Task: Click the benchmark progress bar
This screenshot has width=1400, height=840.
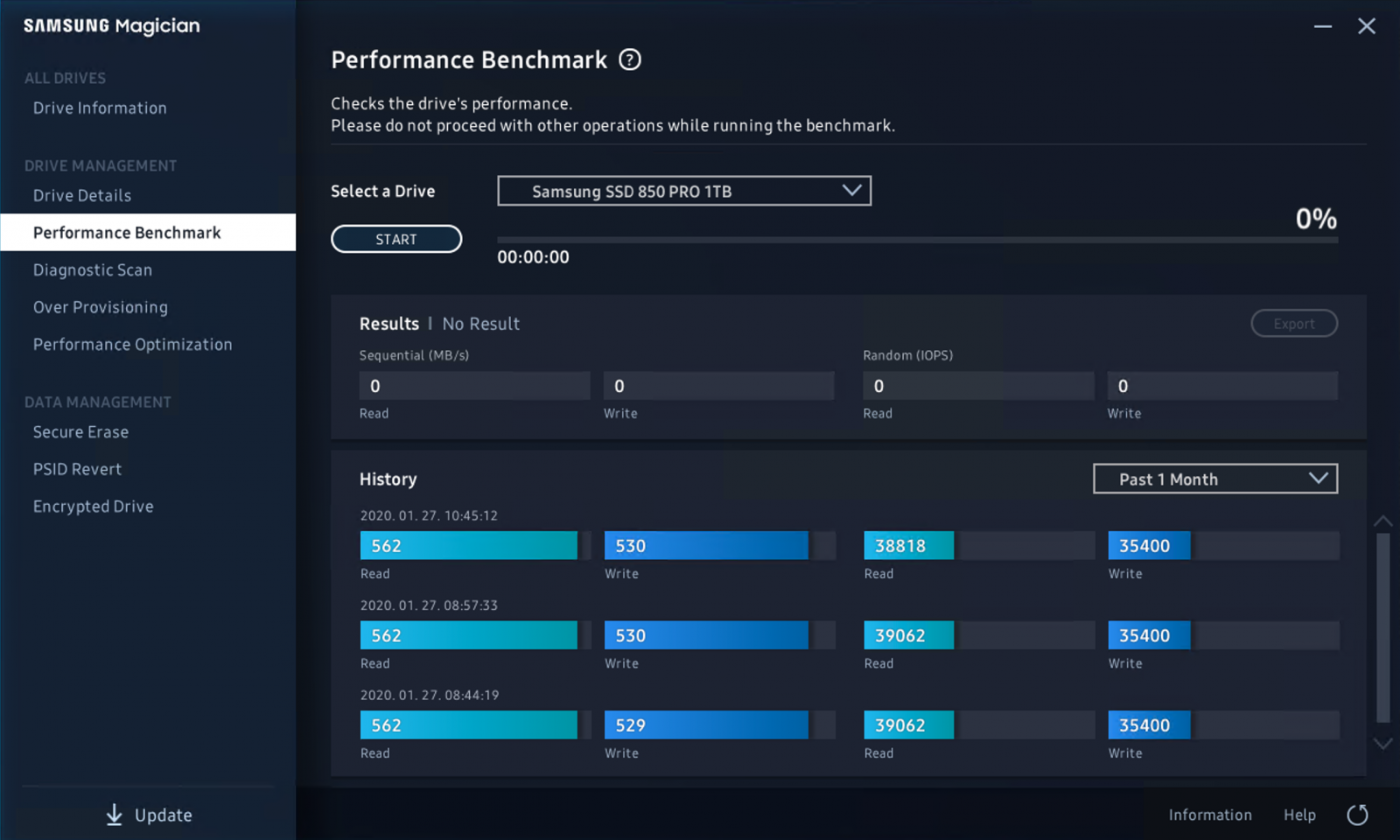Action: (x=916, y=240)
